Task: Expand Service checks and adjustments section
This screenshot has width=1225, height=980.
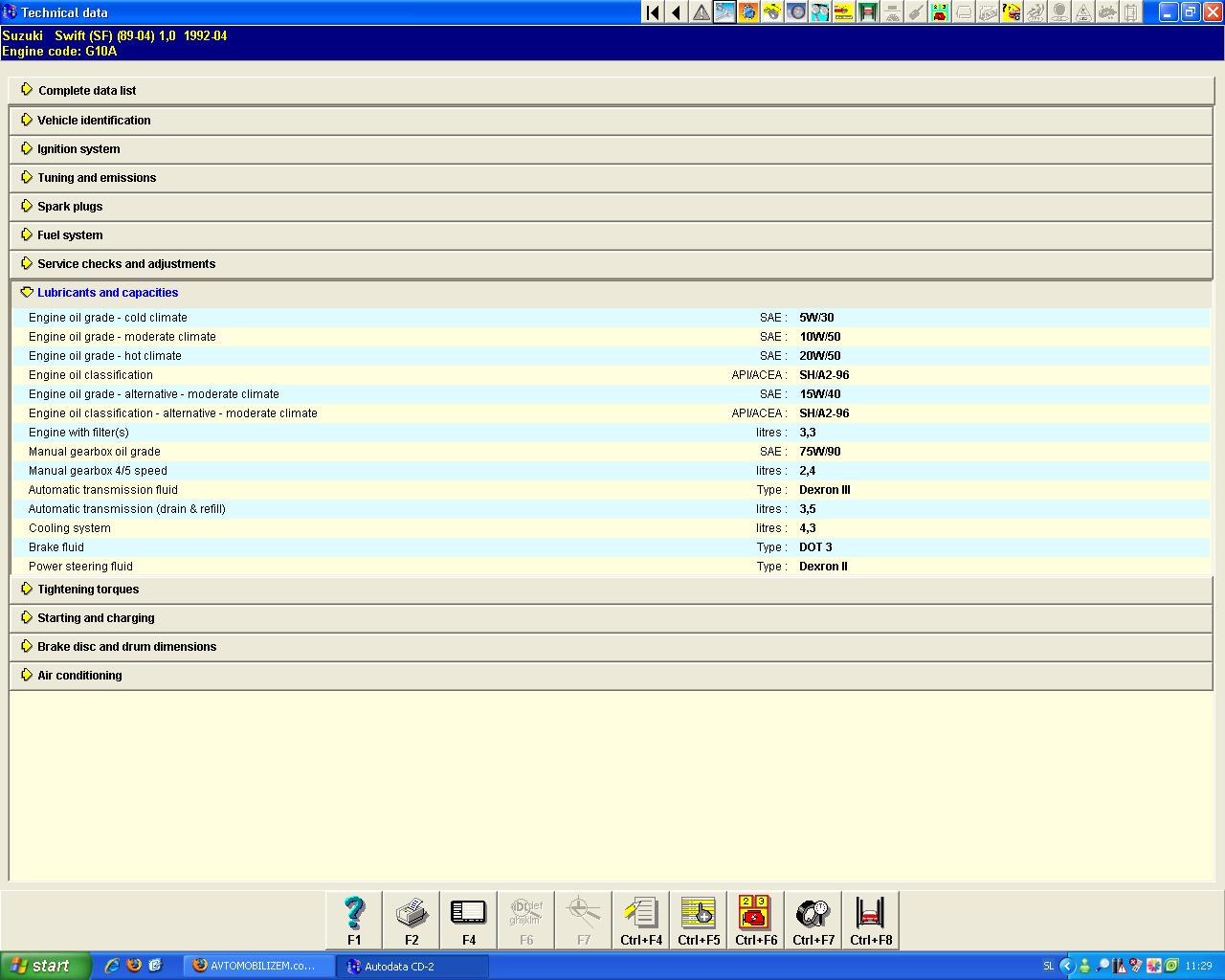Action: pos(612,263)
